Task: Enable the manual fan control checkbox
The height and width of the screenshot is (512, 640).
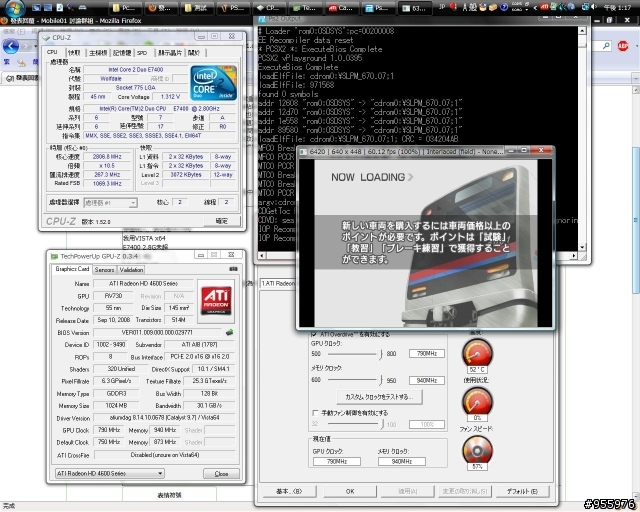Action: click(315, 413)
